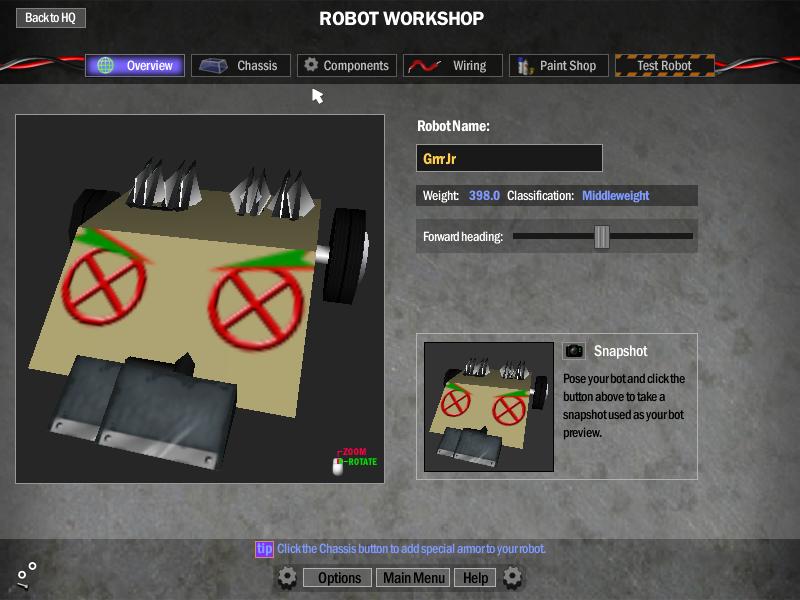The image size is (800, 600).
Task: Take a snapshot with the camera icon
Action: [x=574, y=351]
